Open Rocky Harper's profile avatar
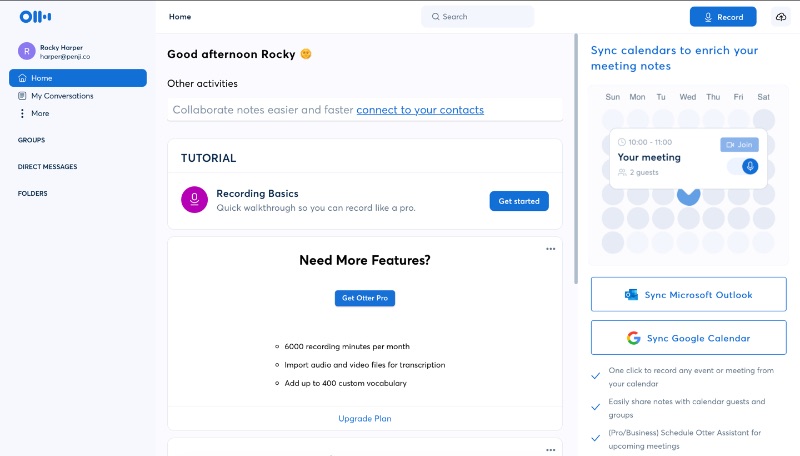This screenshot has height=456, width=800. 27,52
